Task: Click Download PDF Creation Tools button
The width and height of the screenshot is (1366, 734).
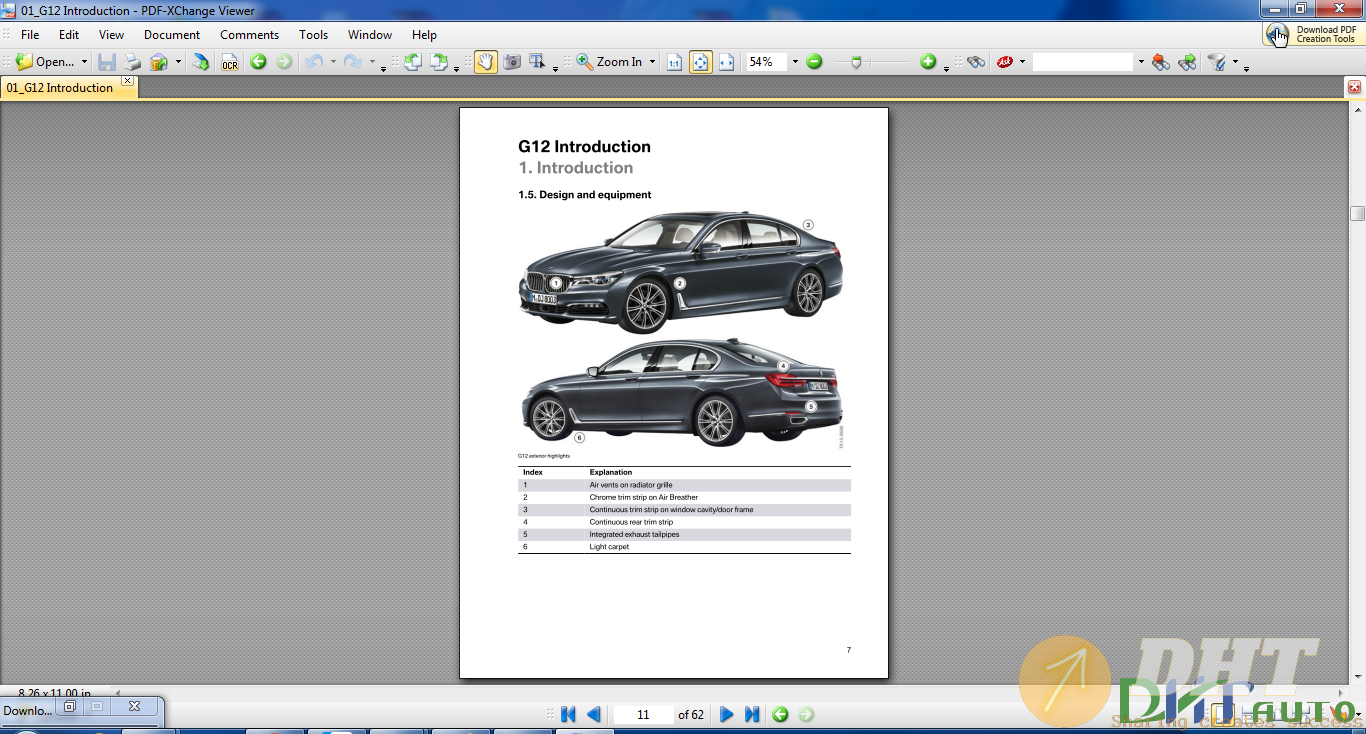Action: click(x=1313, y=34)
